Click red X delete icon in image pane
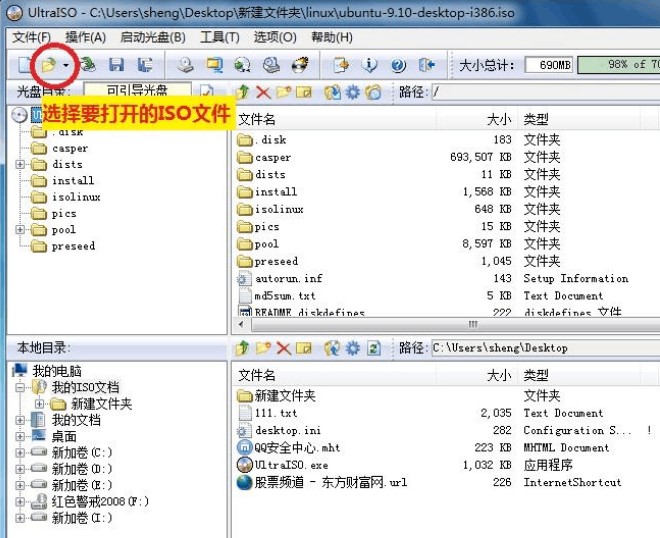660x538 pixels. (x=263, y=91)
